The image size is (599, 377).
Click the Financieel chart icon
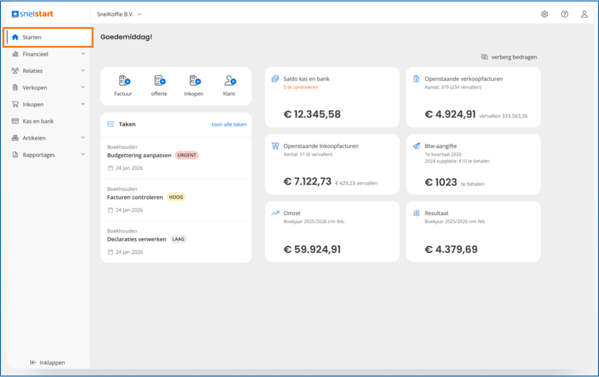(15, 54)
